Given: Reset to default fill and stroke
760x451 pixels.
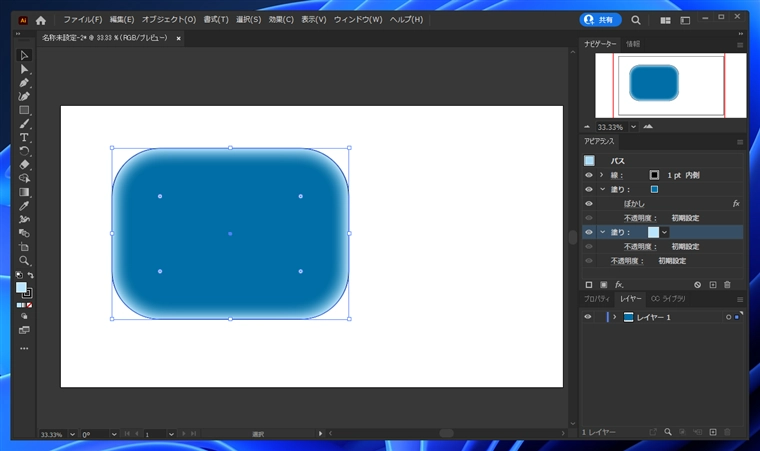Looking at the screenshot, I should 19,275.
